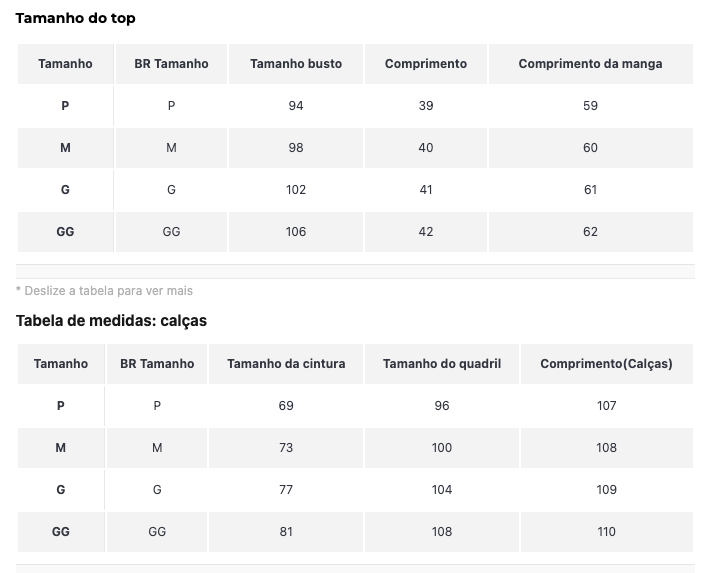Click the Tamanho do quadril column header
Screen dimensions: 703x573
(442, 364)
